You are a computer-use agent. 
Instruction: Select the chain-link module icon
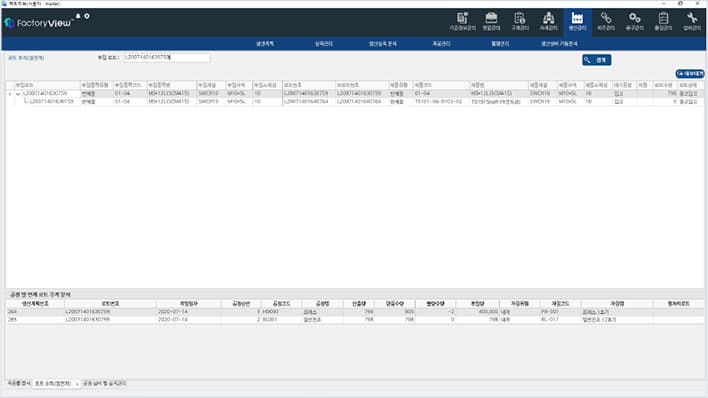[606, 22]
